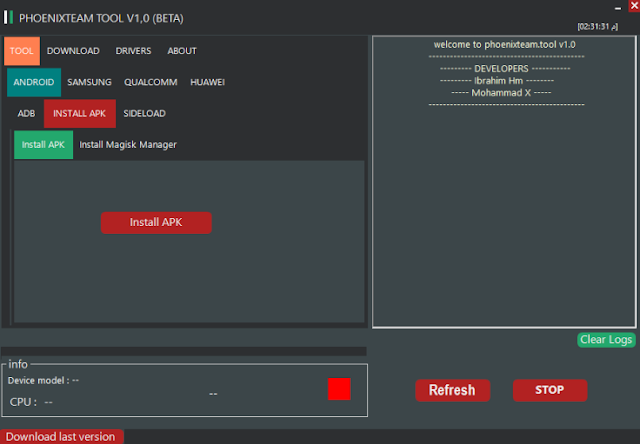
Task: Click the CPU label in info panel
Action: click(x=23, y=402)
